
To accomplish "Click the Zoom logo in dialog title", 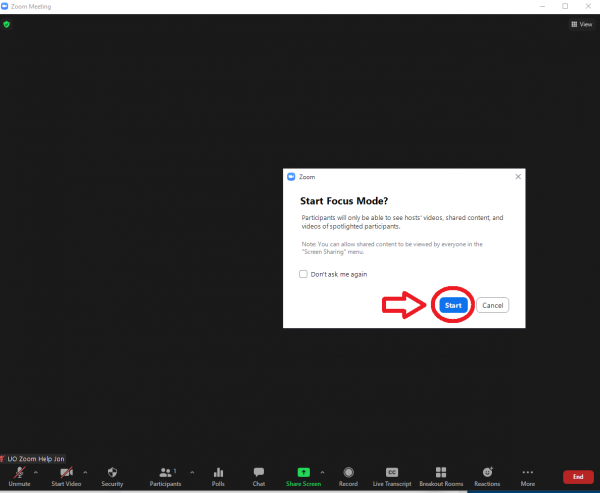I will click(x=291, y=176).
